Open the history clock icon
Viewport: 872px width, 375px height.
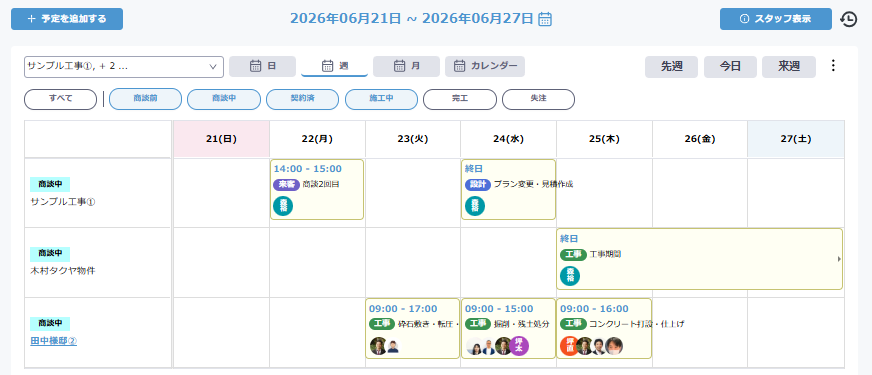point(848,19)
